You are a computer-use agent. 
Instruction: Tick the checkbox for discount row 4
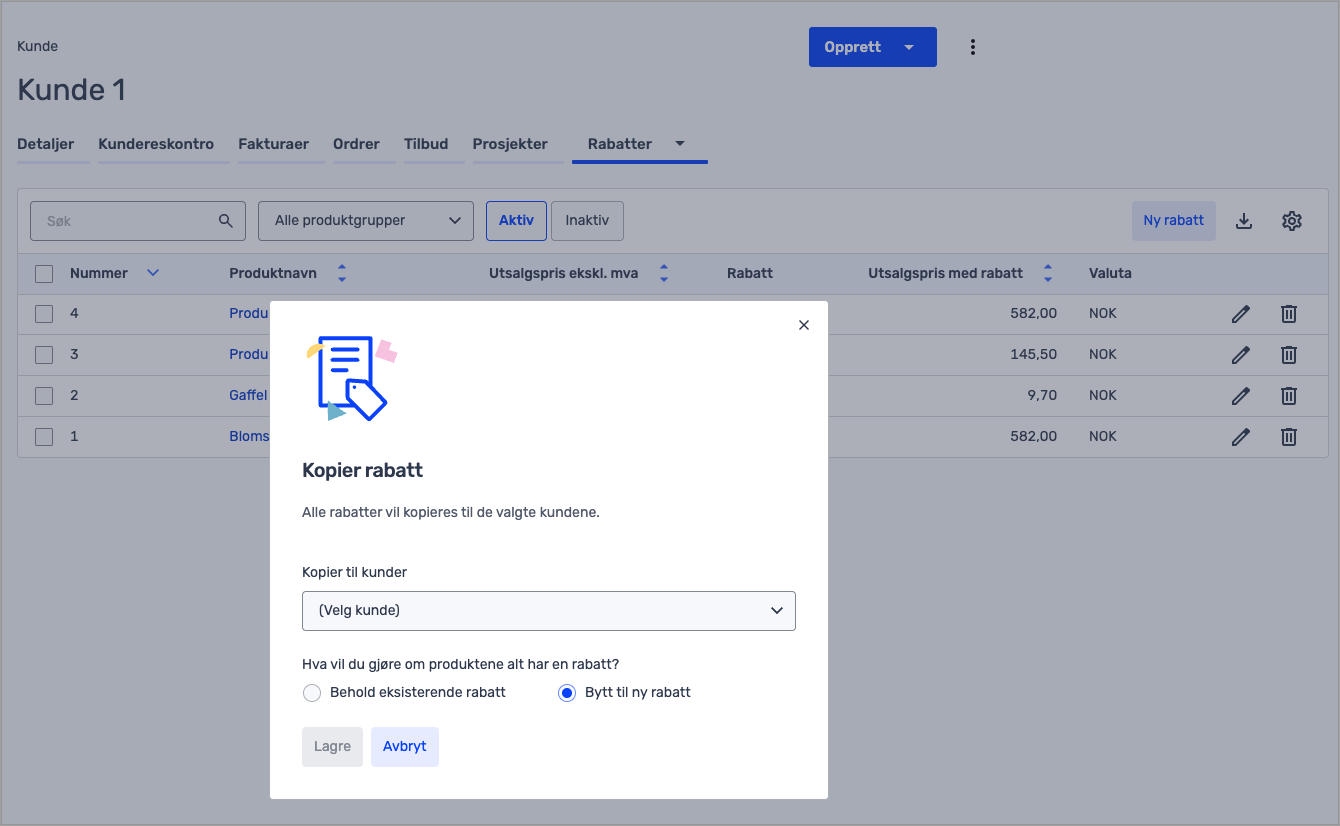44,314
